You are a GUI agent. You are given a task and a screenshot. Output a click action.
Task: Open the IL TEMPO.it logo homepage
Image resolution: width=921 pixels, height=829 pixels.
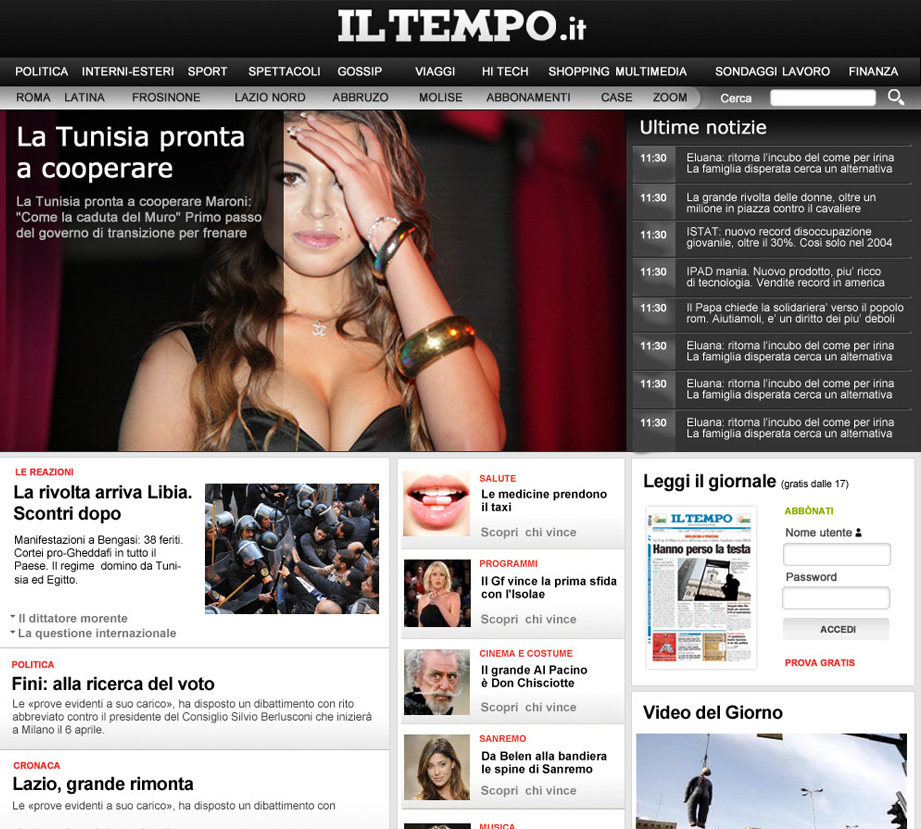coord(462,26)
